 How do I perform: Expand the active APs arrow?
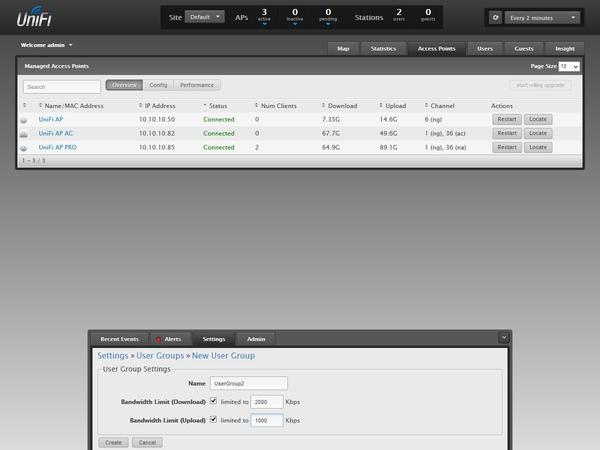(x=264, y=24)
